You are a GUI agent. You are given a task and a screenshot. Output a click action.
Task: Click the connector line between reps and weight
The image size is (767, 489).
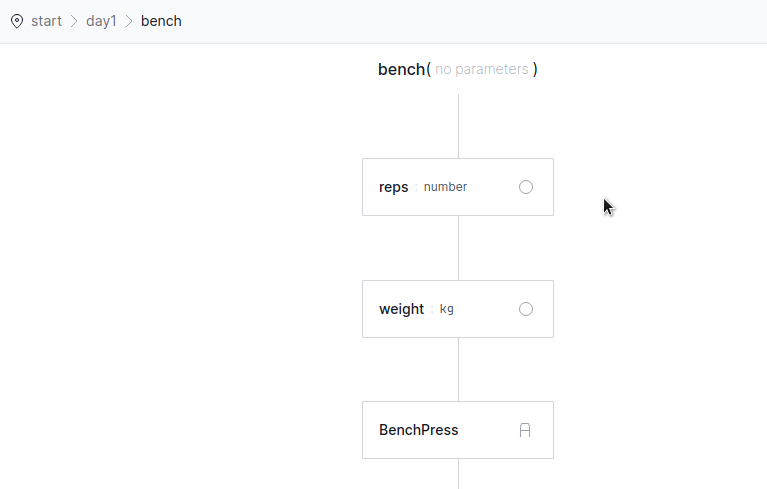tap(458, 248)
